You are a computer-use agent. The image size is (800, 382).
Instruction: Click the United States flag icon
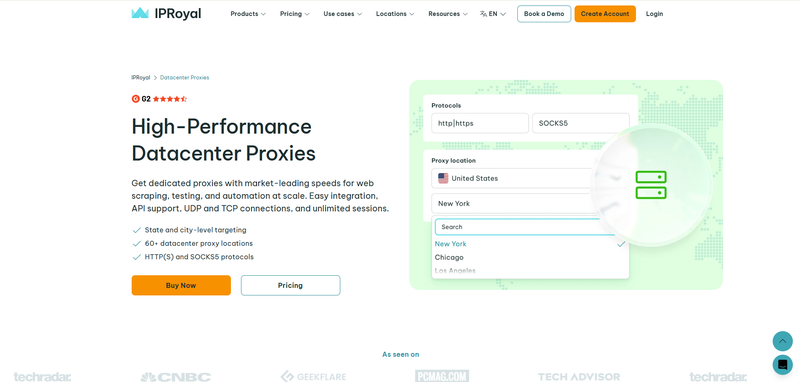(x=443, y=179)
